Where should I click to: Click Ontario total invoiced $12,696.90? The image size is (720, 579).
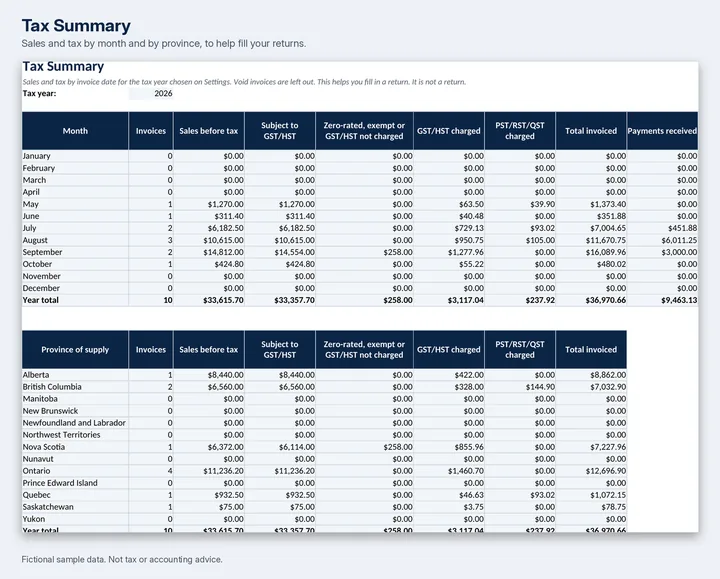(606, 471)
